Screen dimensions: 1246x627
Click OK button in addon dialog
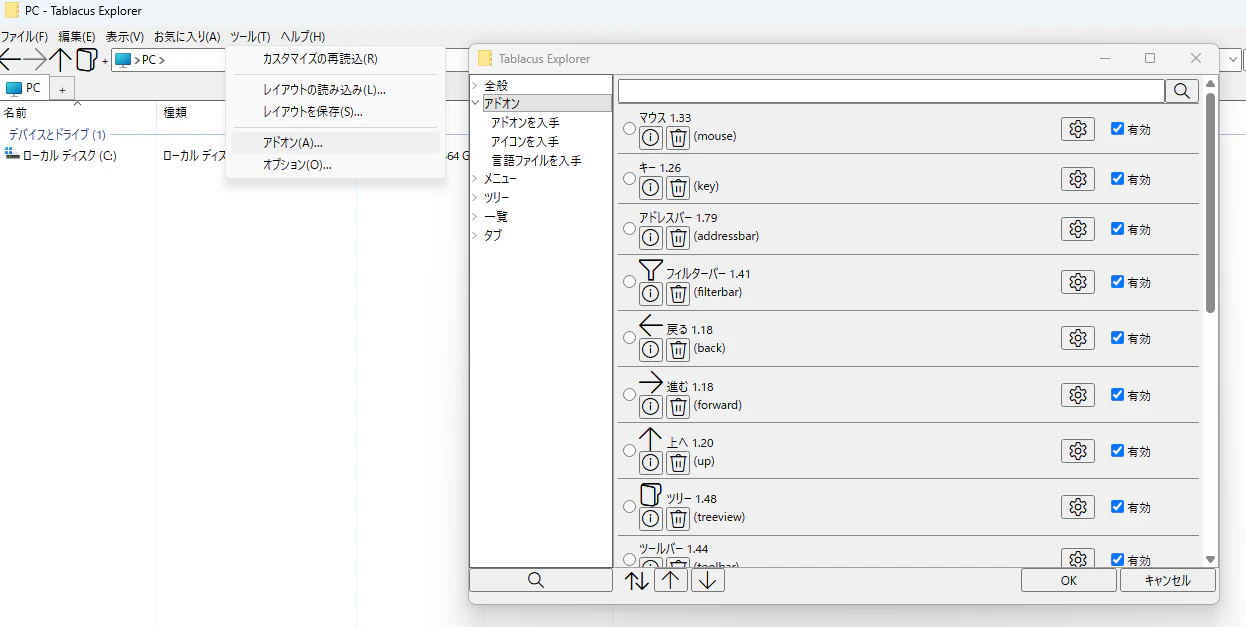tap(1068, 580)
